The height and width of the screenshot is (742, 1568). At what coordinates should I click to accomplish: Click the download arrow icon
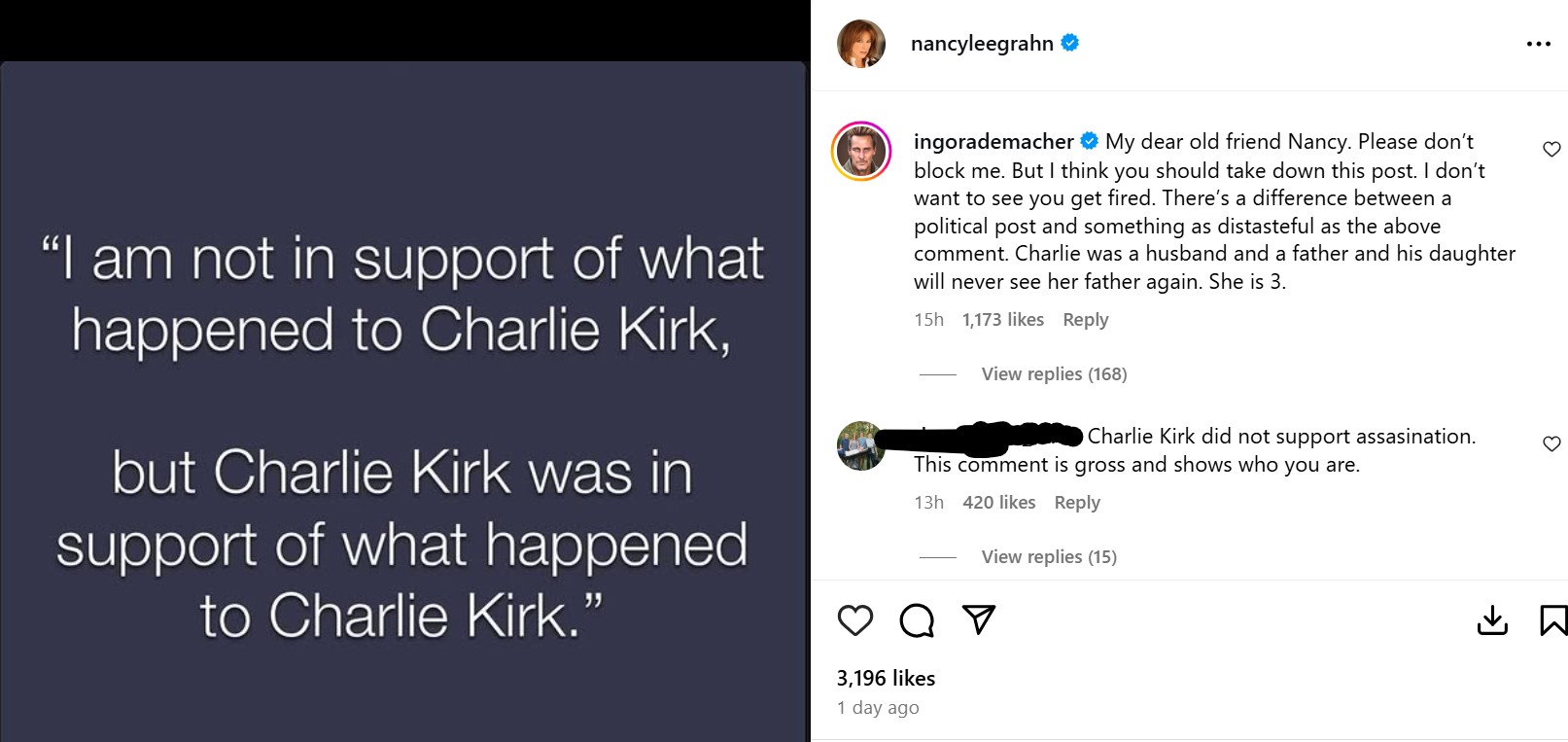tap(1492, 620)
